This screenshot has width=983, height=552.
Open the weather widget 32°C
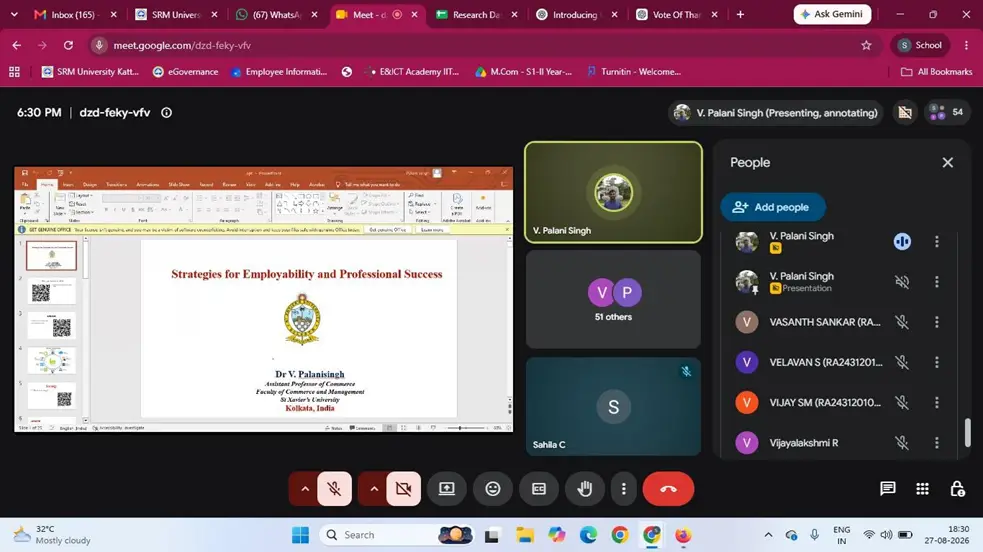[x=52, y=535]
